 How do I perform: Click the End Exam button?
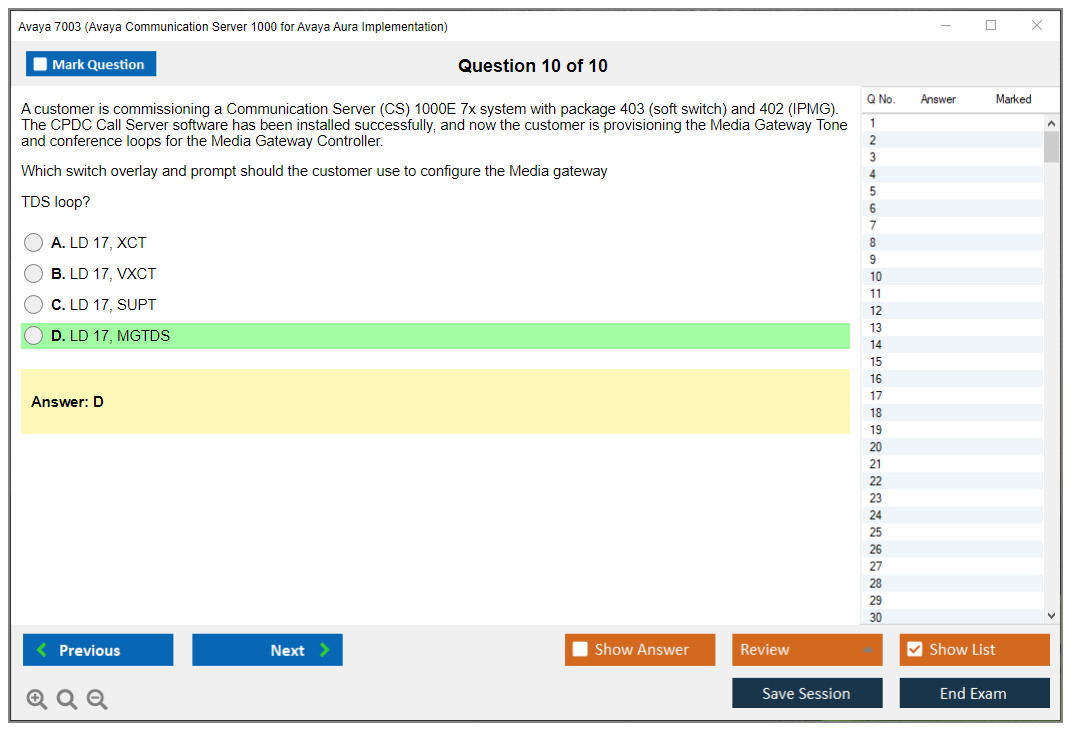click(973, 693)
